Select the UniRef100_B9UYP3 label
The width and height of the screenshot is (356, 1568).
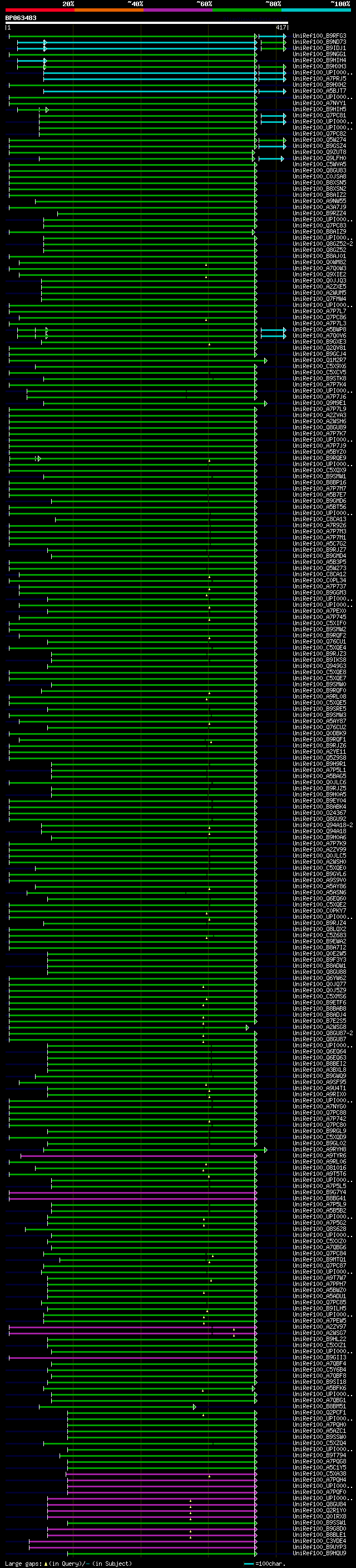[319, 1547]
